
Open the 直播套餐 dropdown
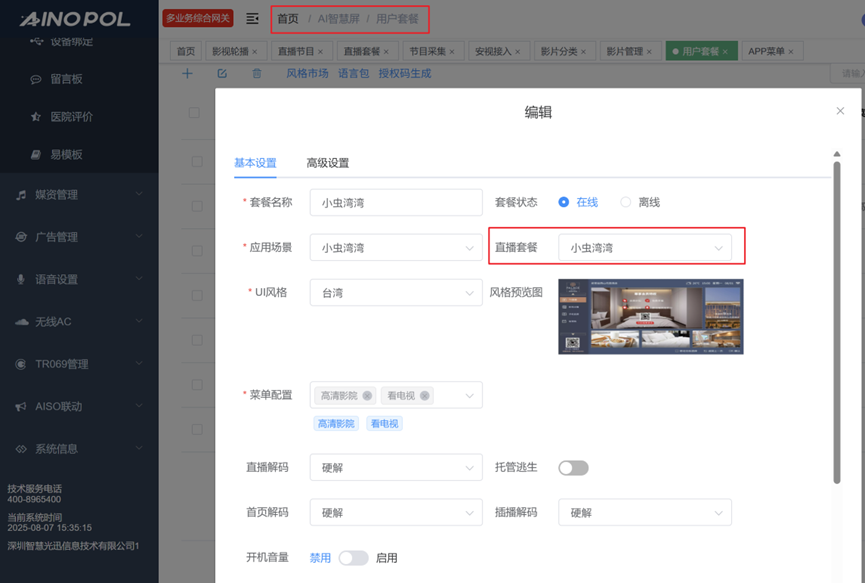(x=644, y=248)
